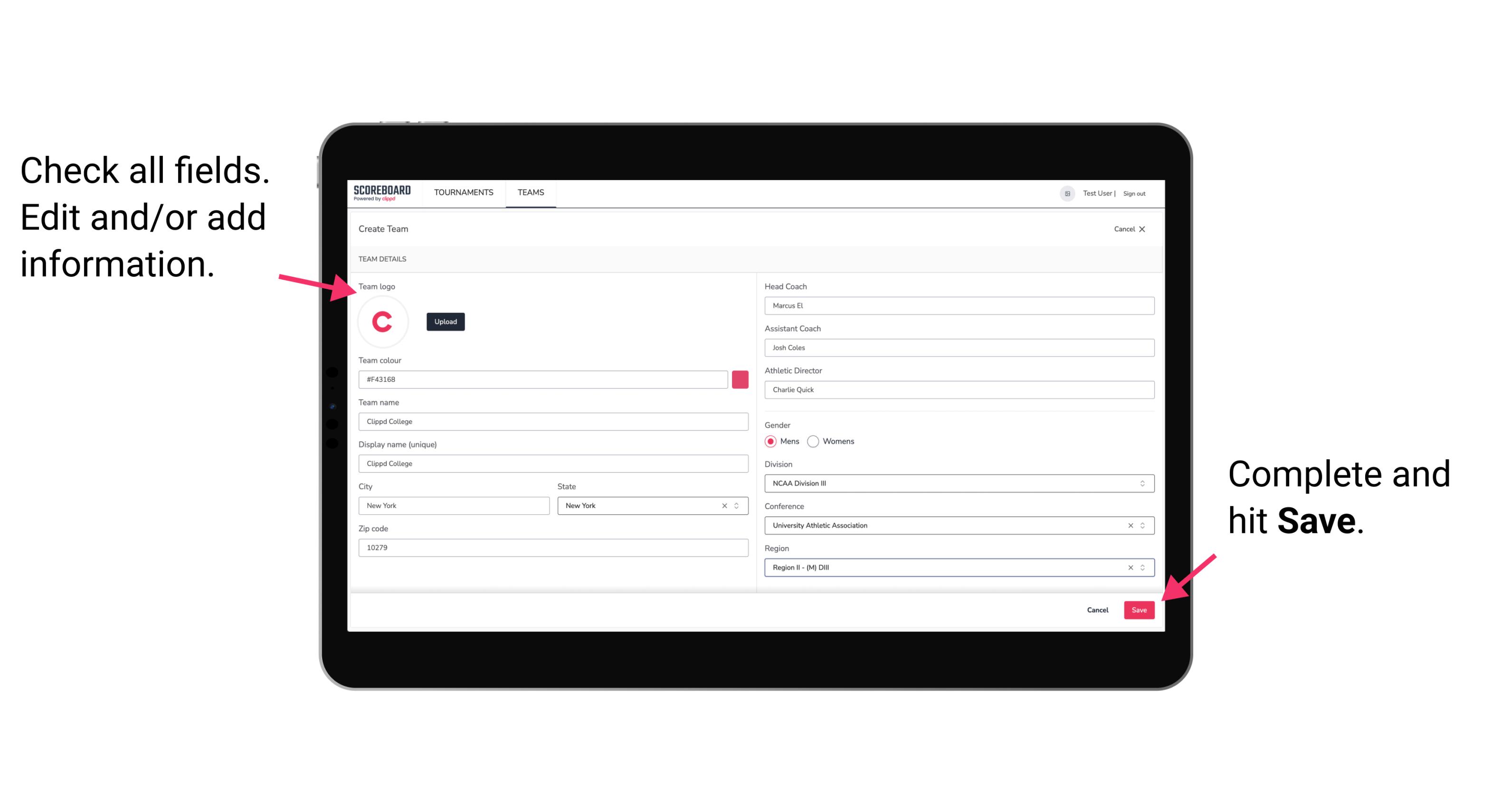Screen dimensions: 1510x812
Task: Click the Upload team logo icon
Action: (x=446, y=321)
